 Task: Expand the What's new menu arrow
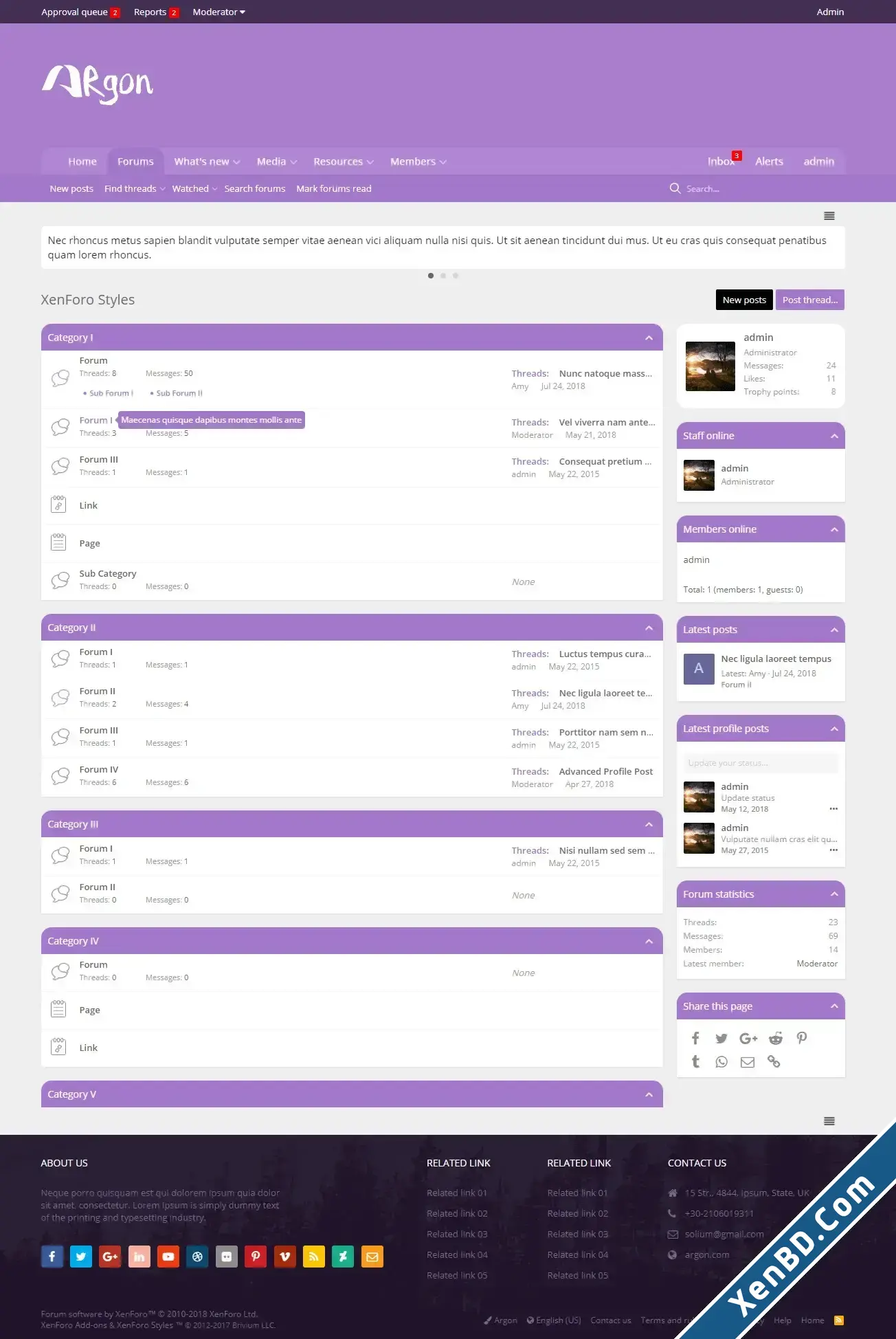(x=236, y=162)
